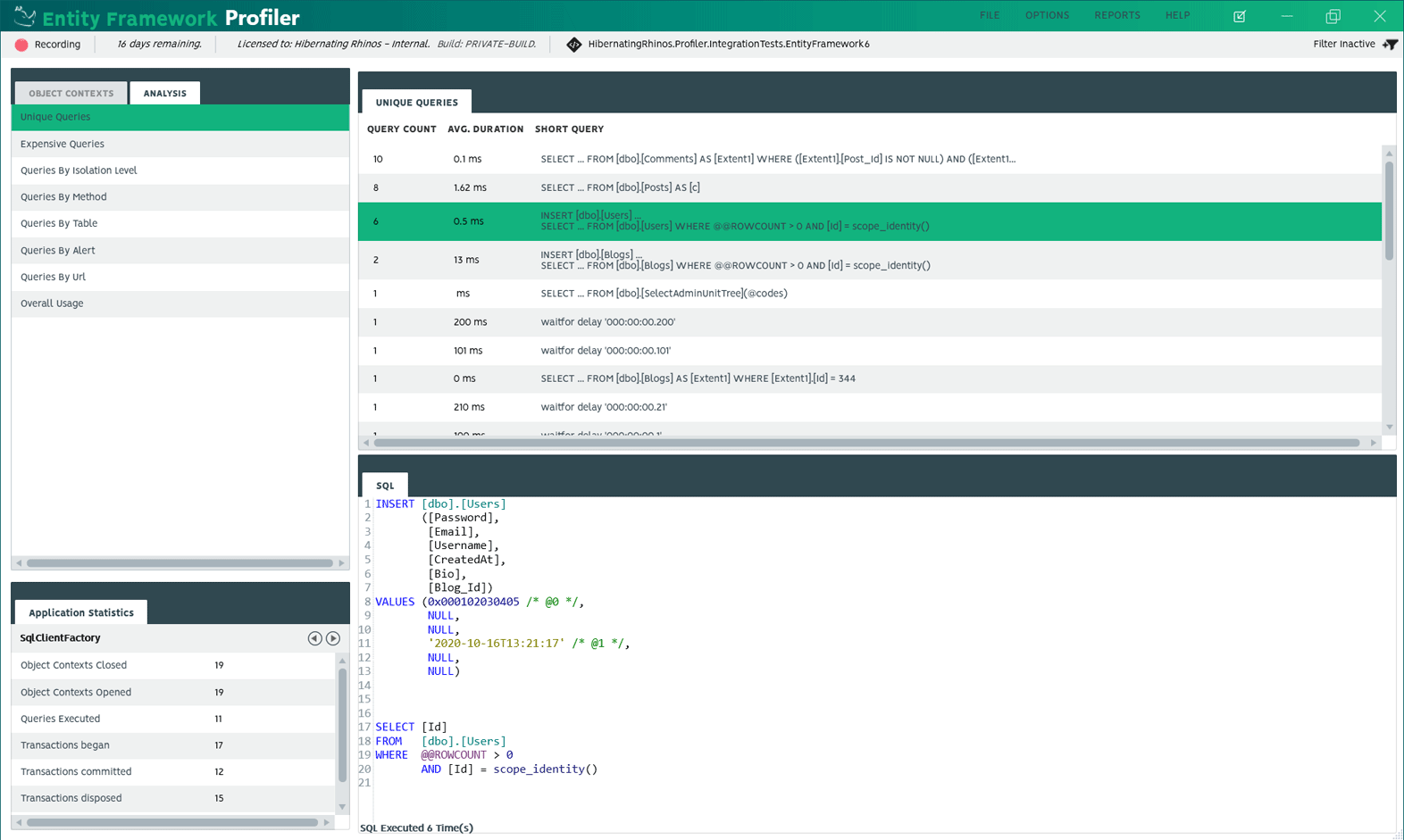Image resolution: width=1404 pixels, height=840 pixels.
Task: Click the red Recording indicator icon
Action: 21,45
